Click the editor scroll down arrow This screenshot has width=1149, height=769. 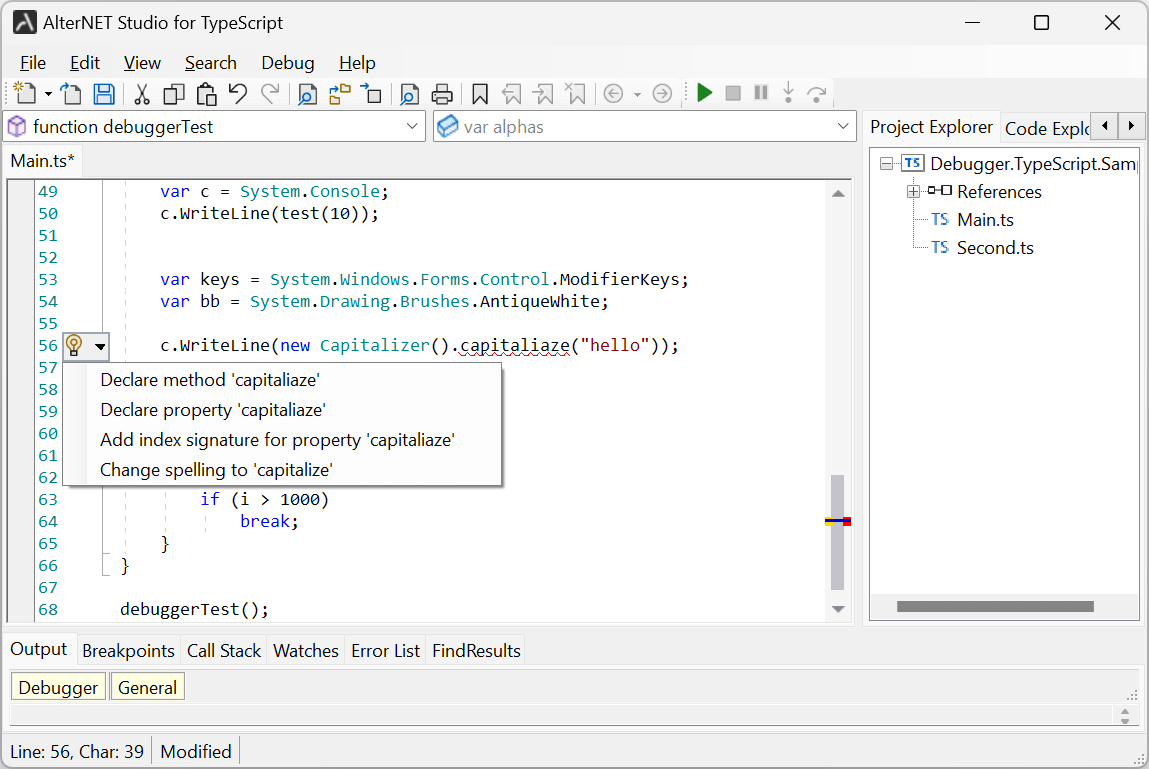(838, 609)
